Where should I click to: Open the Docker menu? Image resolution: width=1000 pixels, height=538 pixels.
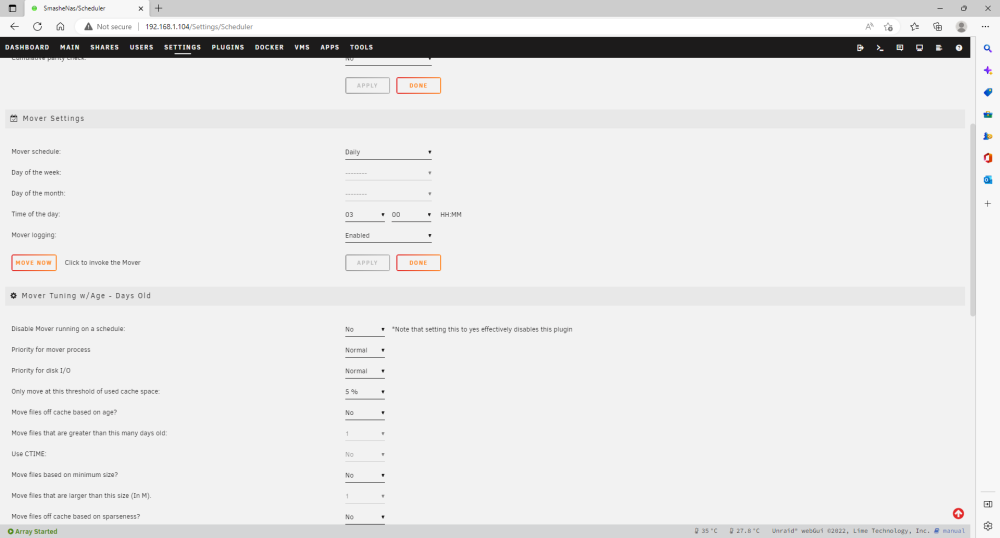pos(269,48)
